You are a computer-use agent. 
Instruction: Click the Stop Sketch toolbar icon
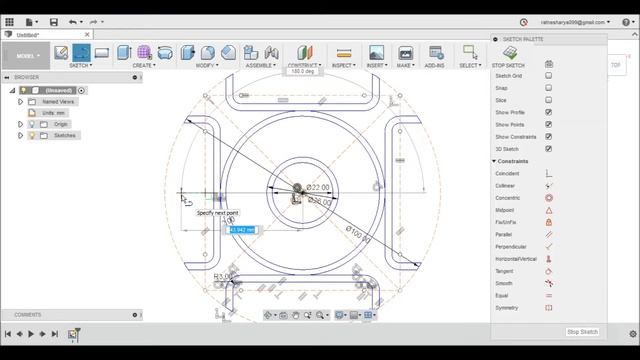[x=510, y=53]
